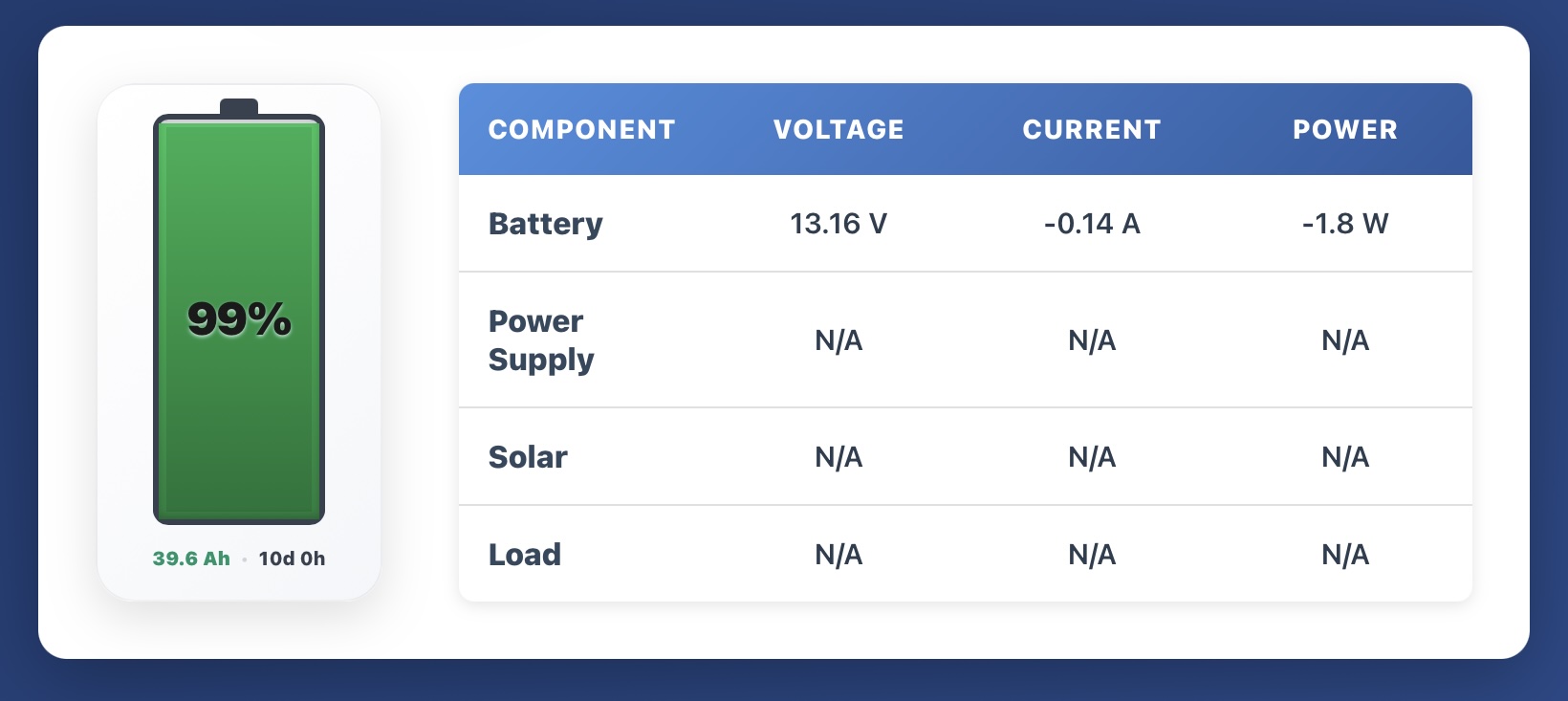Screen dimensions: 1568x701
Task: Select the Solar row label
Action: pyautogui.click(x=528, y=457)
